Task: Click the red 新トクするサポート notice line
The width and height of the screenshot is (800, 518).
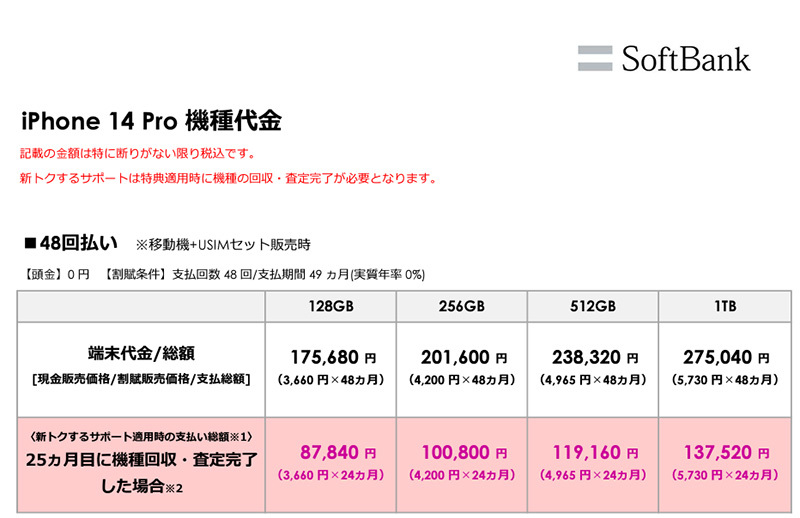Action: 228,179
